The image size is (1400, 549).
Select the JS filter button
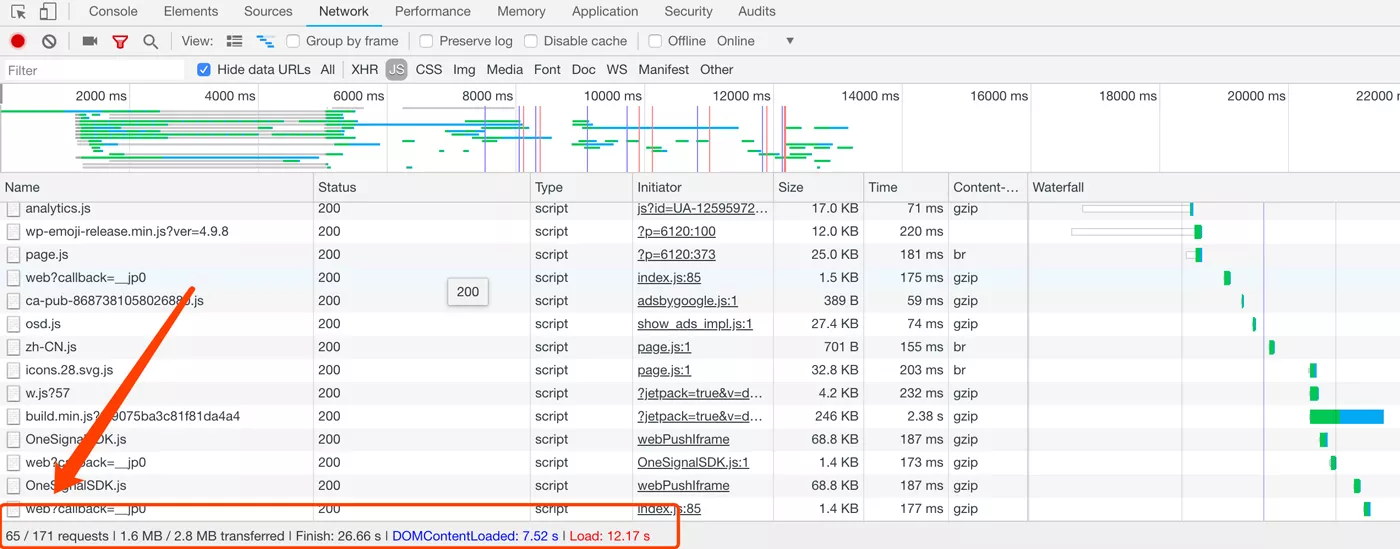click(x=397, y=70)
